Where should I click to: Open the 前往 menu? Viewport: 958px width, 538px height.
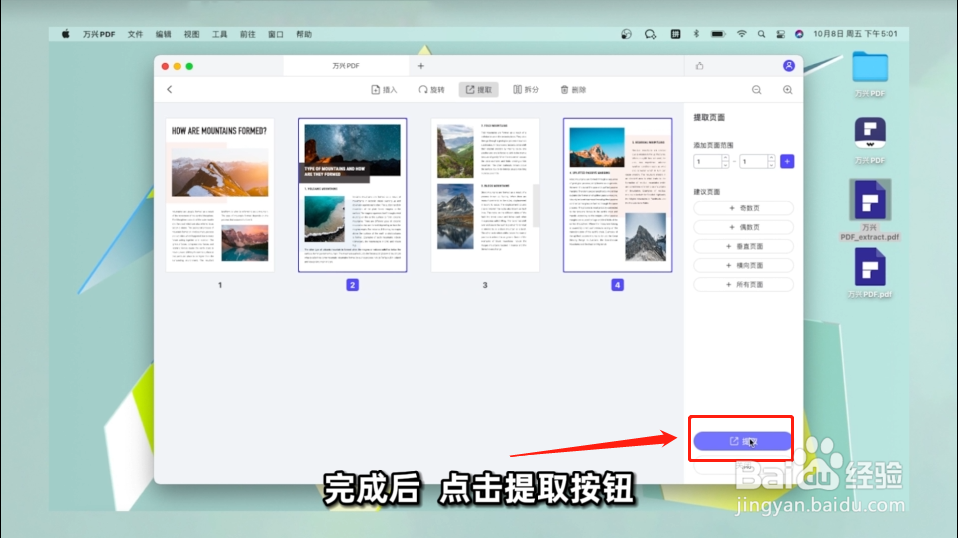tap(247, 34)
